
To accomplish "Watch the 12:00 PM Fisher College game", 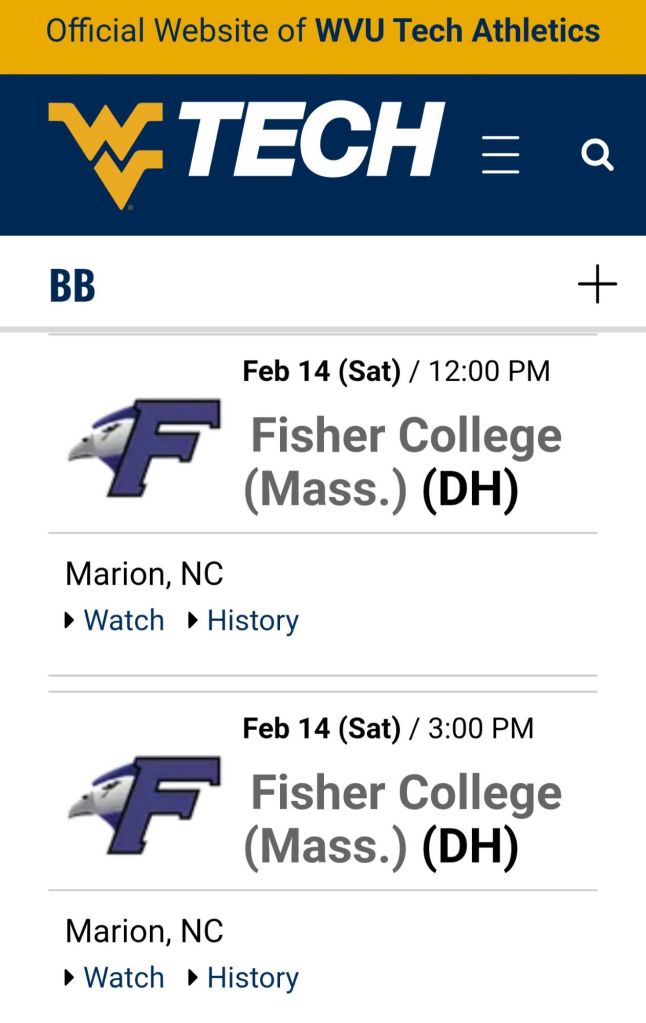I will (x=123, y=620).
